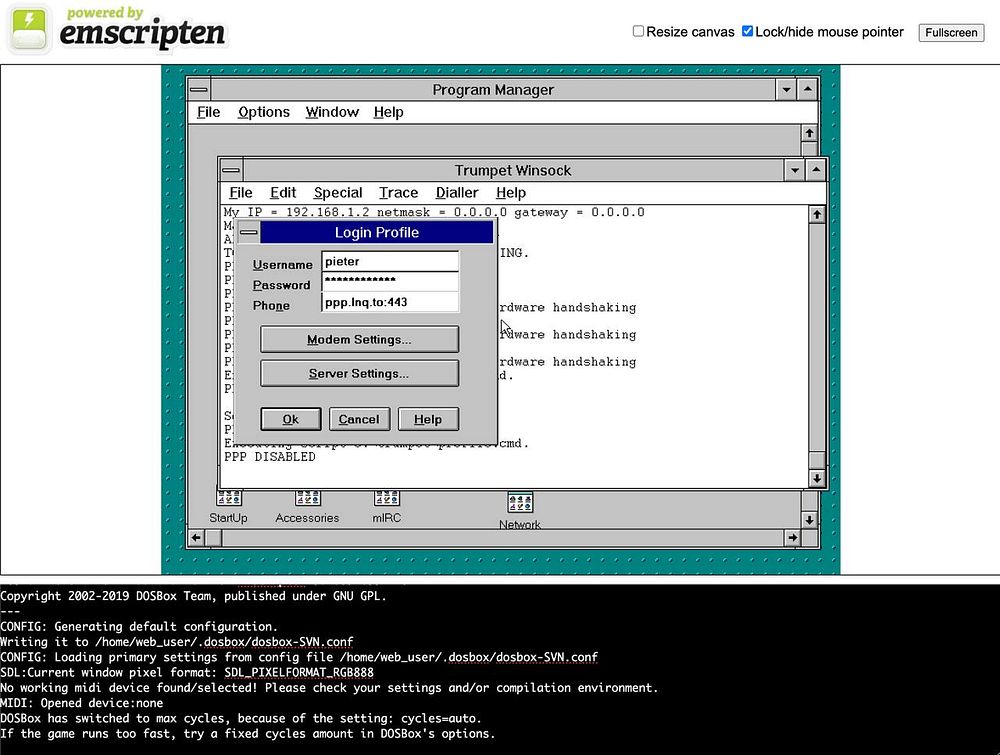Click 'MIDI: Opened device:none' console line
This screenshot has width=1000, height=755.
pyautogui.click(x=82, y=703)
